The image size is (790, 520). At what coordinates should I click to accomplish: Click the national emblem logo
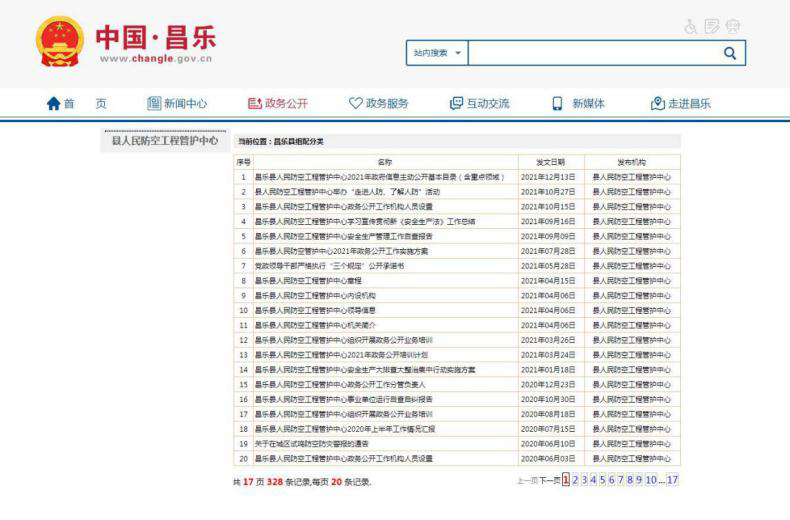(x=60, y=42)
